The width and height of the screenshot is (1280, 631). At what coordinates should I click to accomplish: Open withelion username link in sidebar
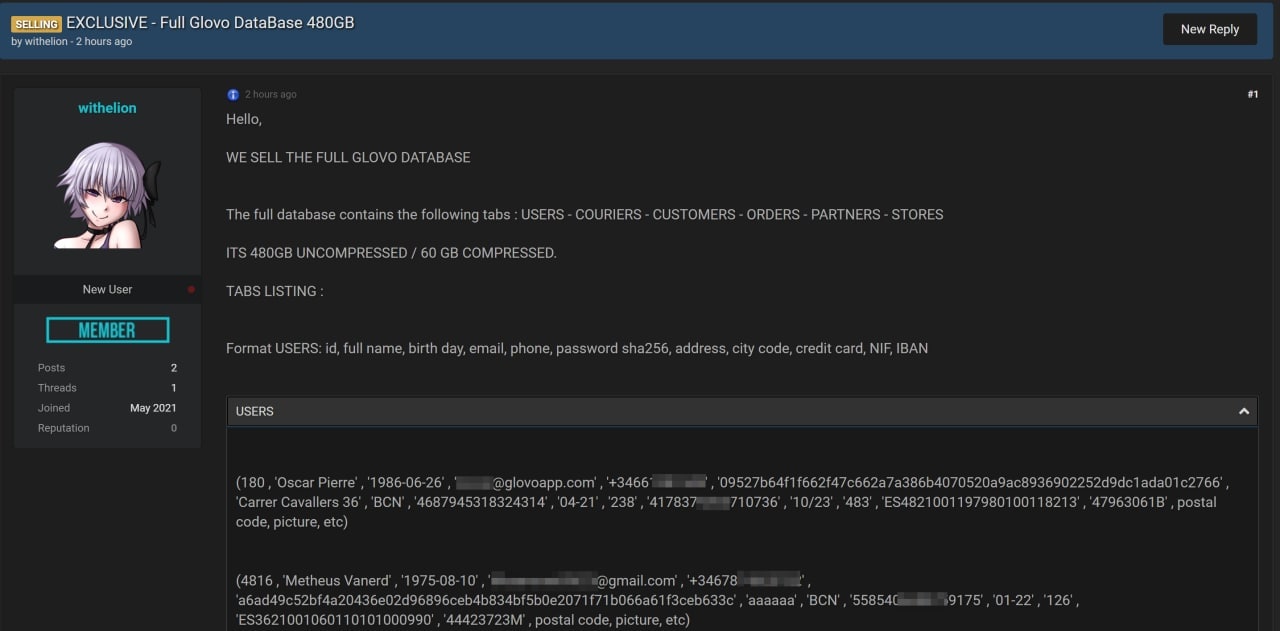(x=107, y=108)
